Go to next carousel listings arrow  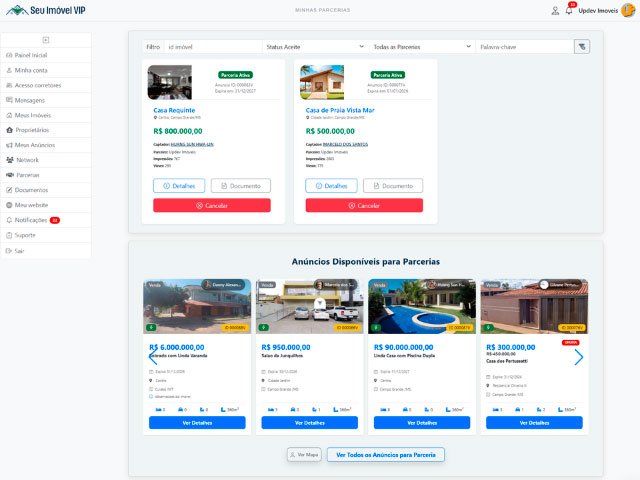[578, 357]
